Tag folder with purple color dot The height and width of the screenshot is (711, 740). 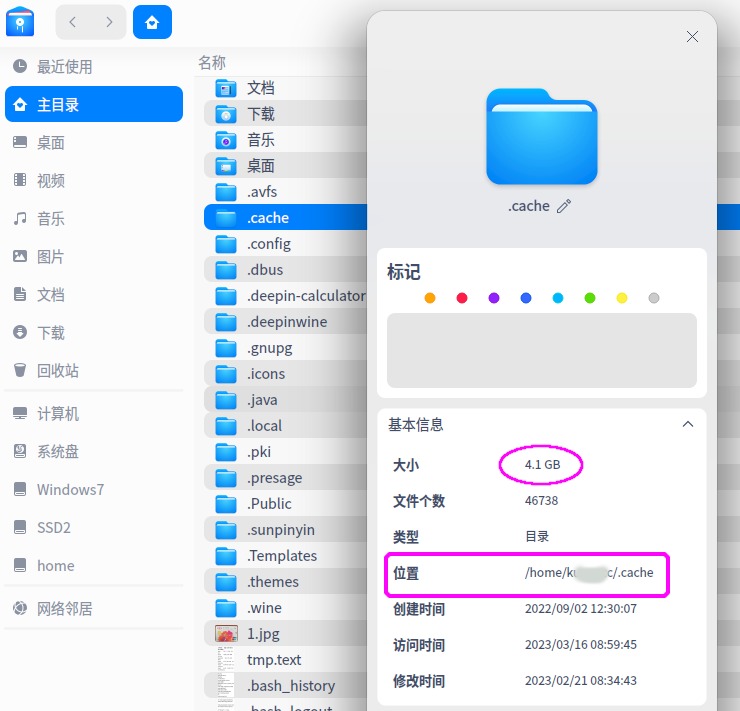click(x=494, y=298)
